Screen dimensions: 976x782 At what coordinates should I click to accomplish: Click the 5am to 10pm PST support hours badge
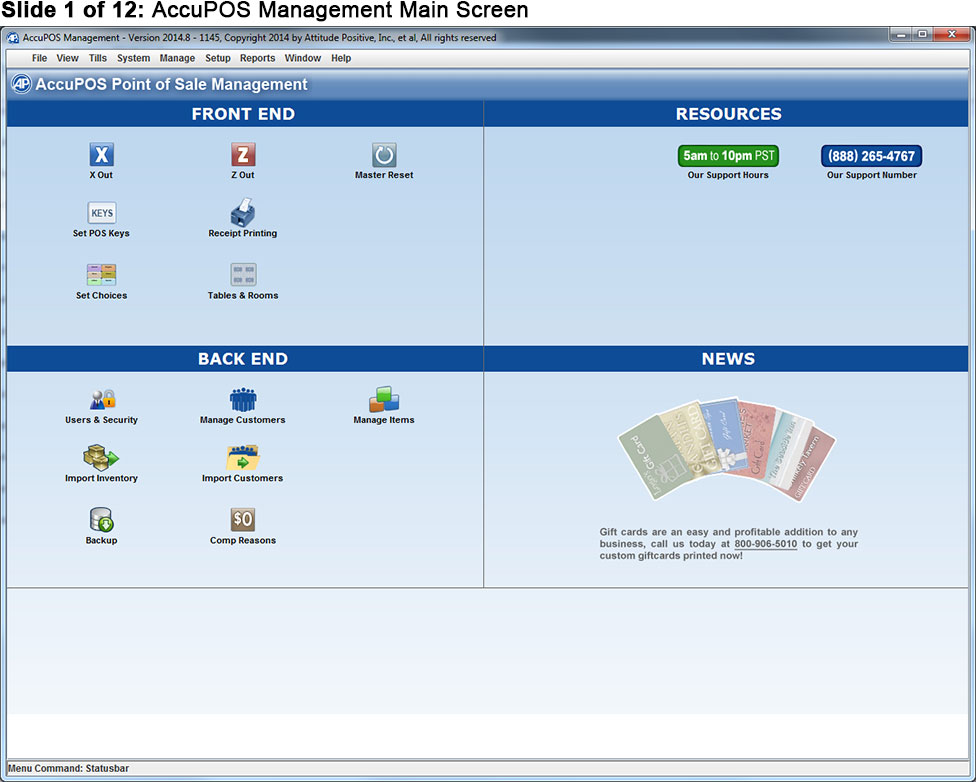(728, 156)
